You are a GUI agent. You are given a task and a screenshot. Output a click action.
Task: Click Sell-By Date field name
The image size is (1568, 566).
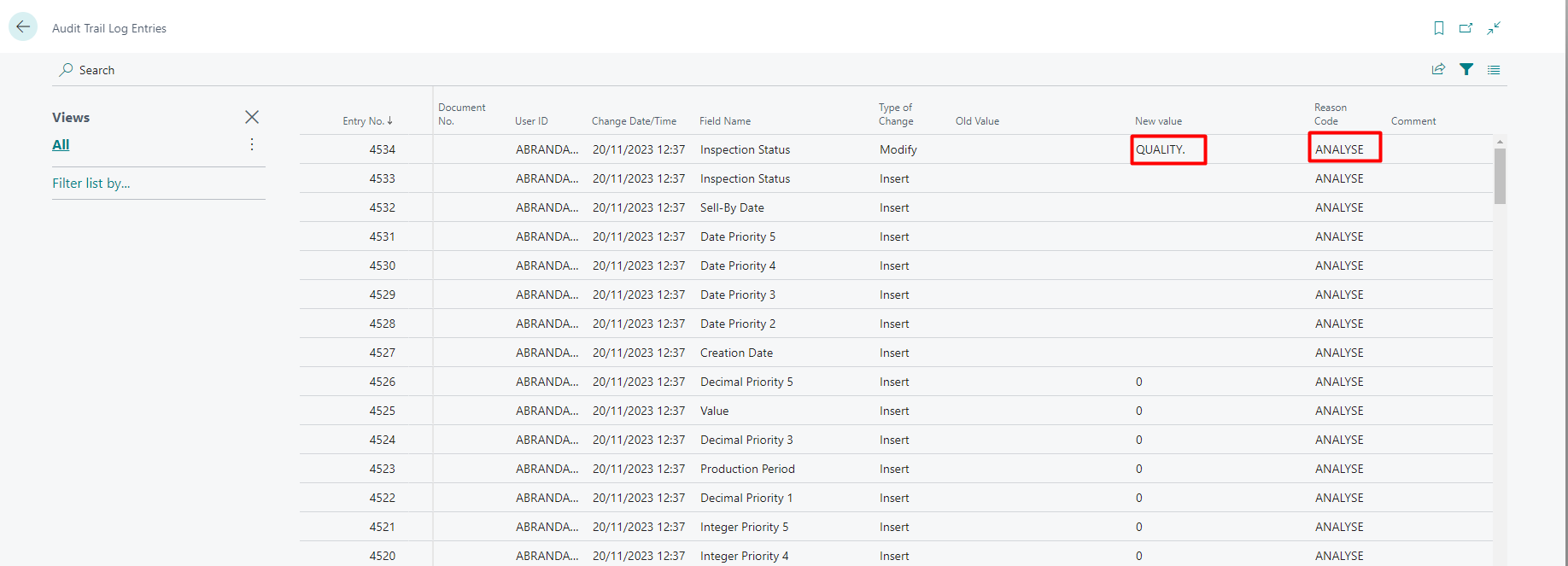tap(732, 207)
